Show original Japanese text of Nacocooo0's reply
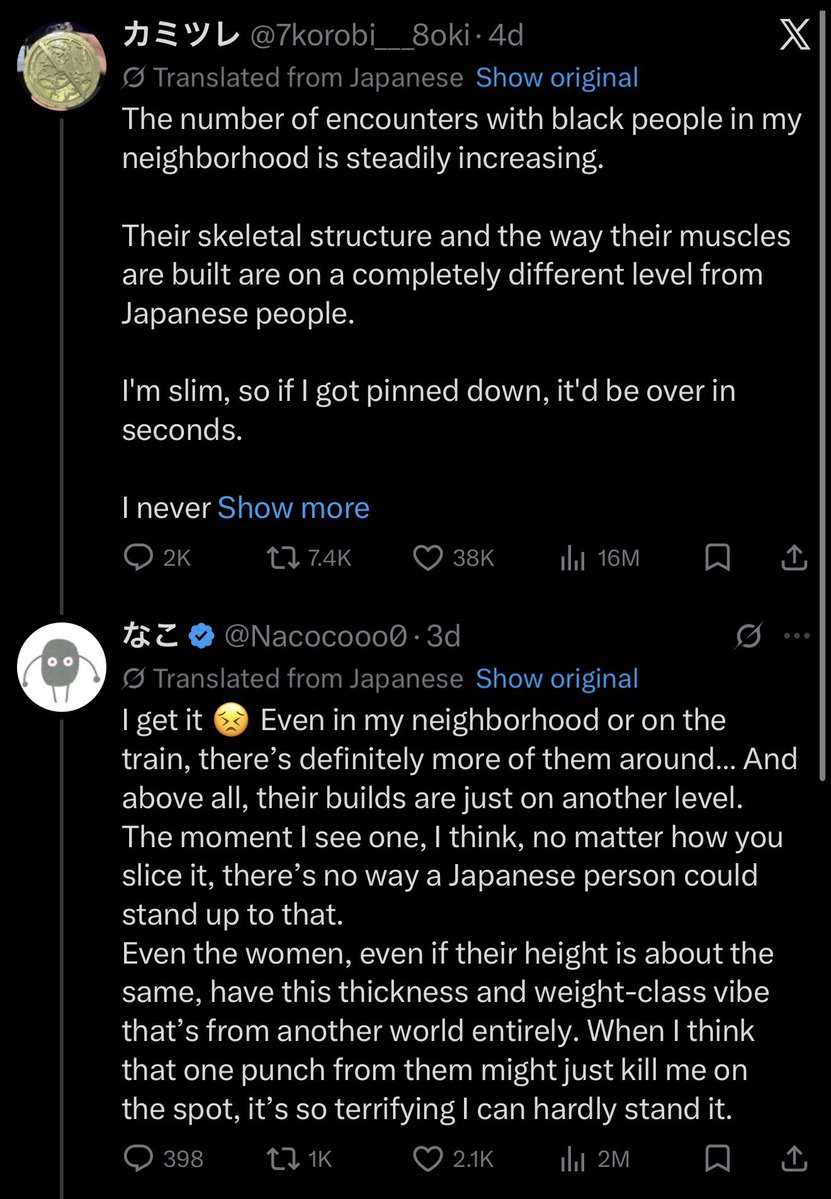This screenshot has width=831, height=1199. (557, 678)
